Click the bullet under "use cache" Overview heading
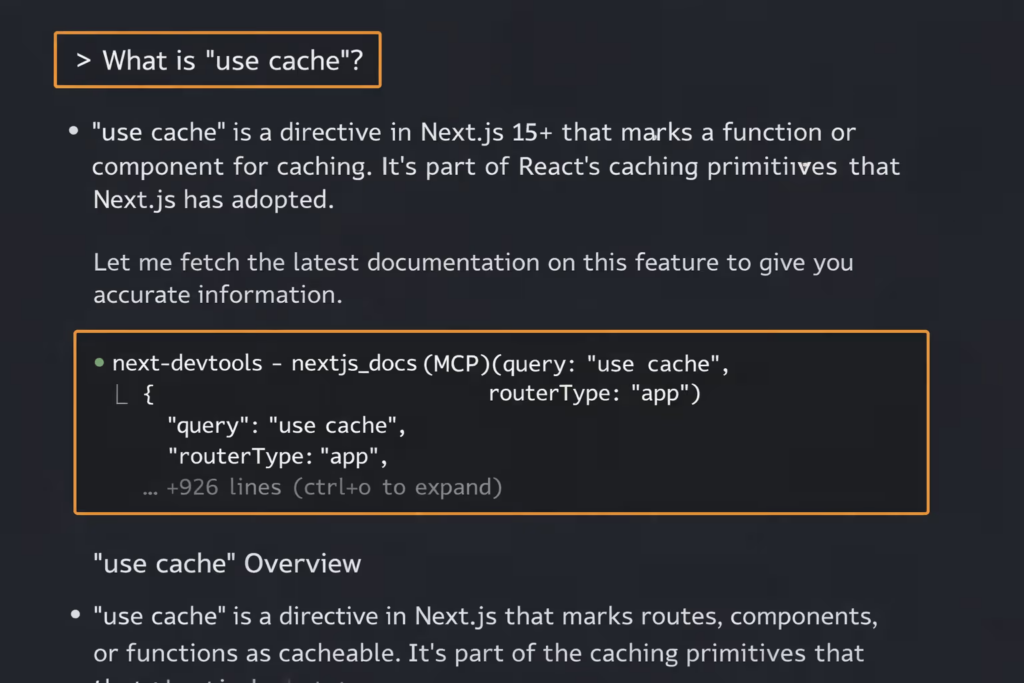The height and width of the screenshot is (683, 1024). 73,615
